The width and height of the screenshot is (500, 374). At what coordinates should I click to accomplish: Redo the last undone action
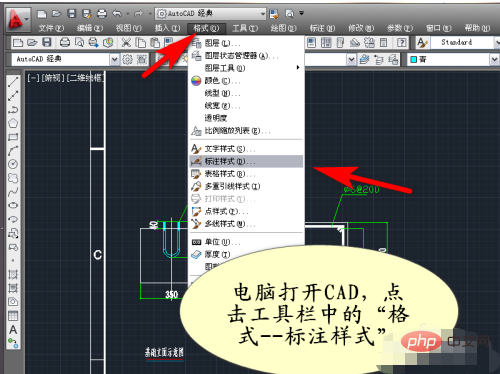pyautogui.click(x=138, y=14)
